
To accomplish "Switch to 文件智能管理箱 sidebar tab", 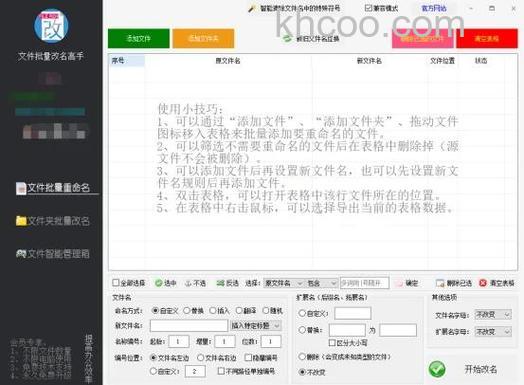I will 53,254.
